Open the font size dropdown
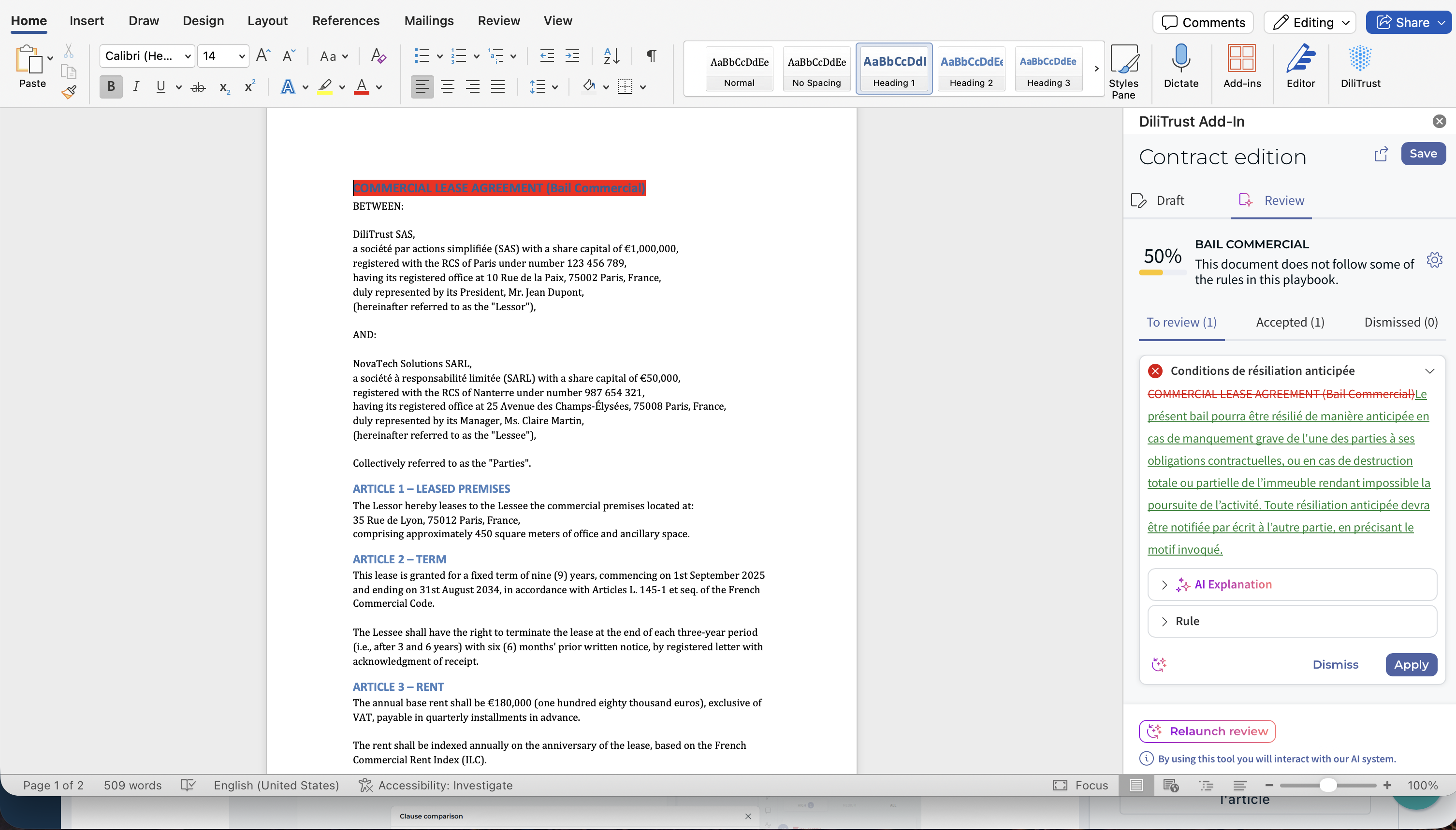This screenshot has width=1456, height=830. (242, 56)
